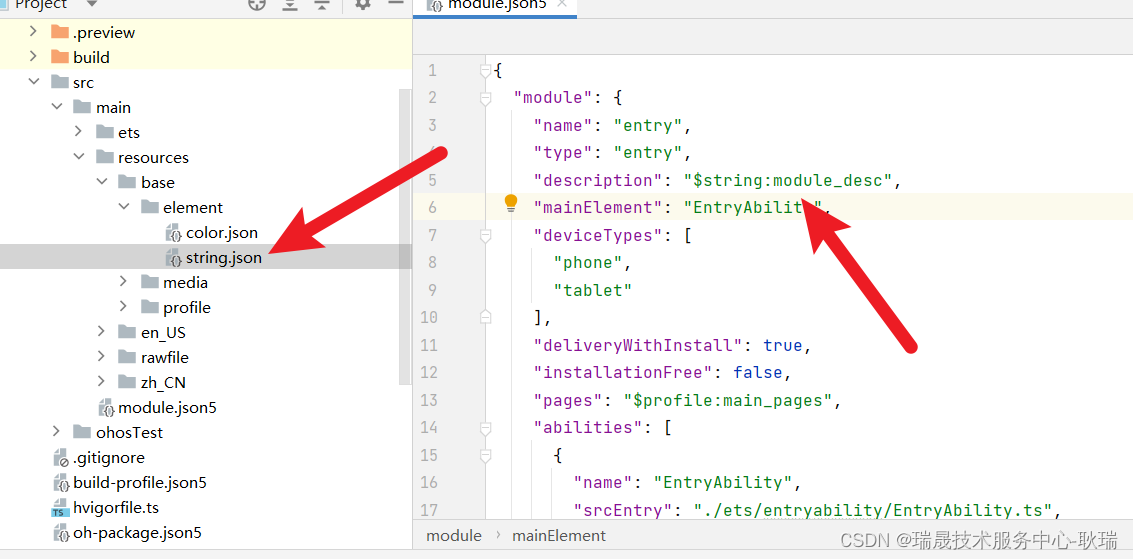Screen dimensions: 1133x559
Task: Click the expand all icon in Project toolbar
Action: click(290, 4)
